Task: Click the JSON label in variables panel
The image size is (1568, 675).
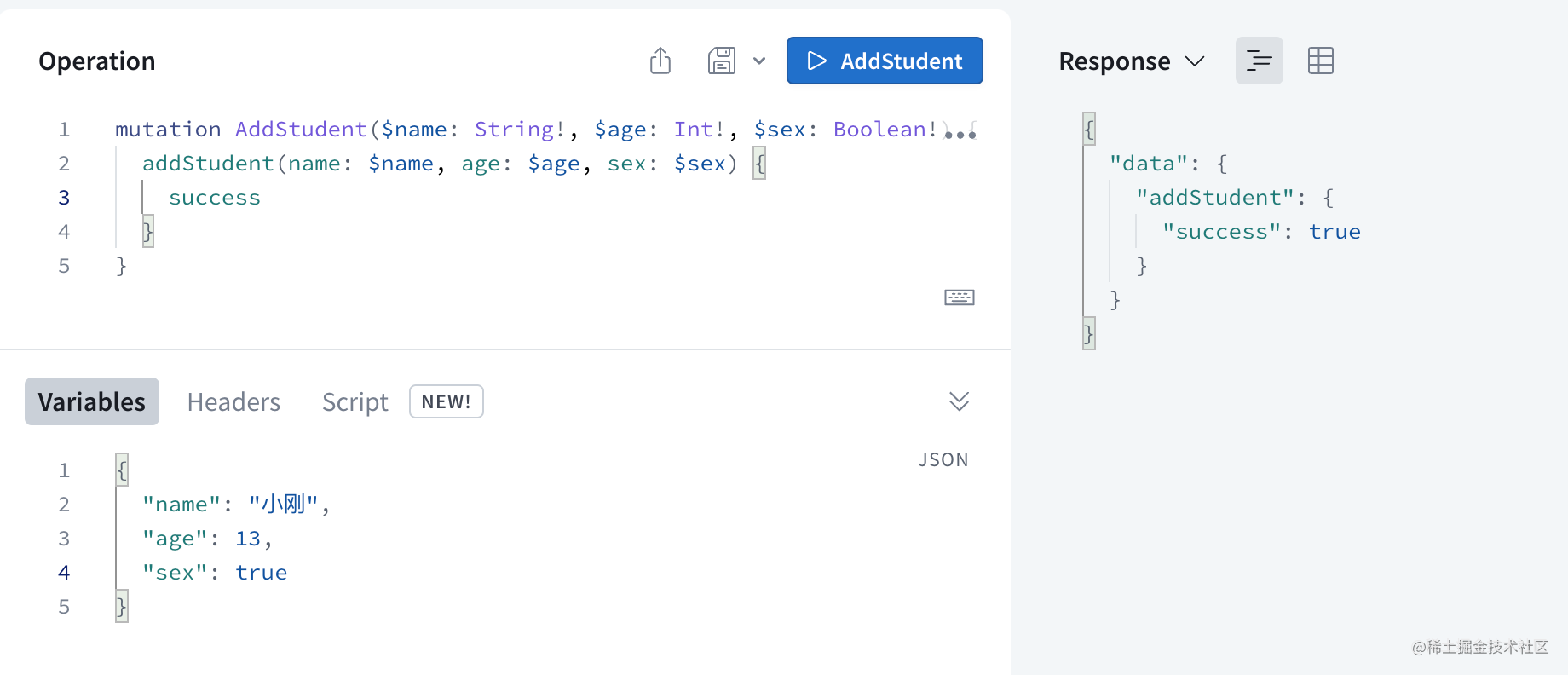Action: click(943, 460)
